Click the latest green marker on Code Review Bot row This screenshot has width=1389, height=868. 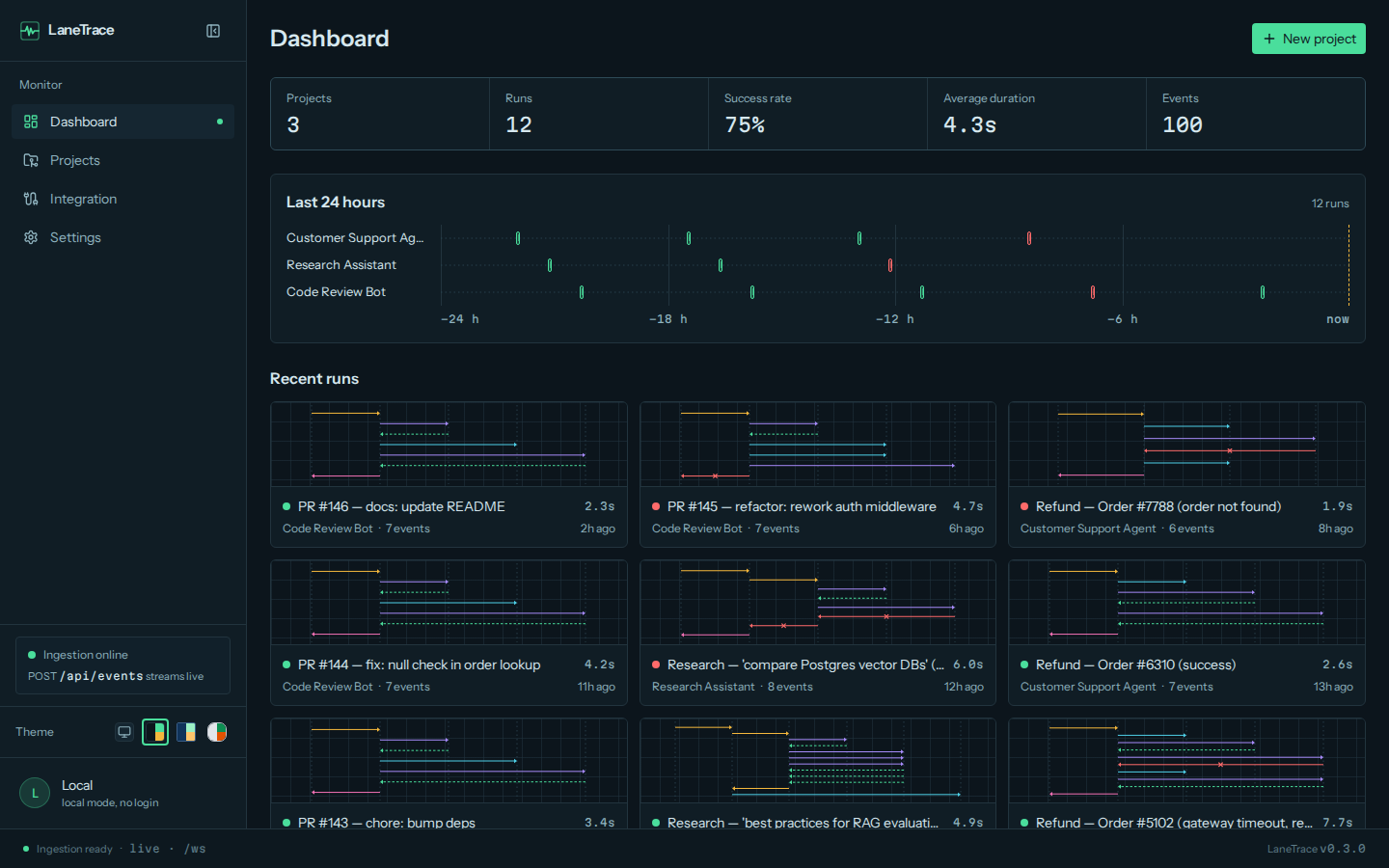point(1263,292)
